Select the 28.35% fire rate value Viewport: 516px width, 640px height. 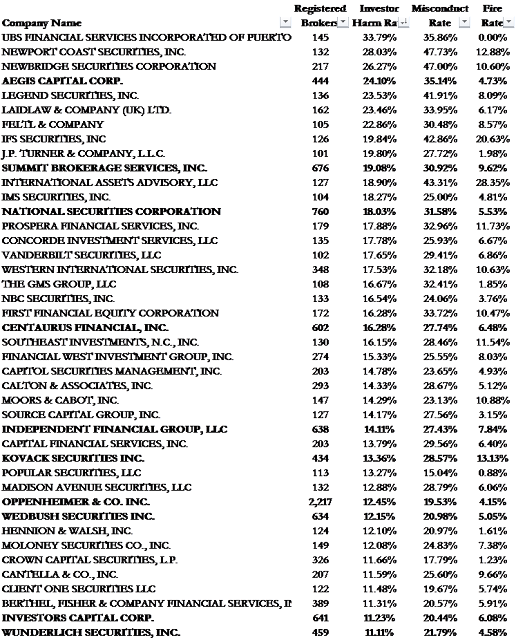493,182
